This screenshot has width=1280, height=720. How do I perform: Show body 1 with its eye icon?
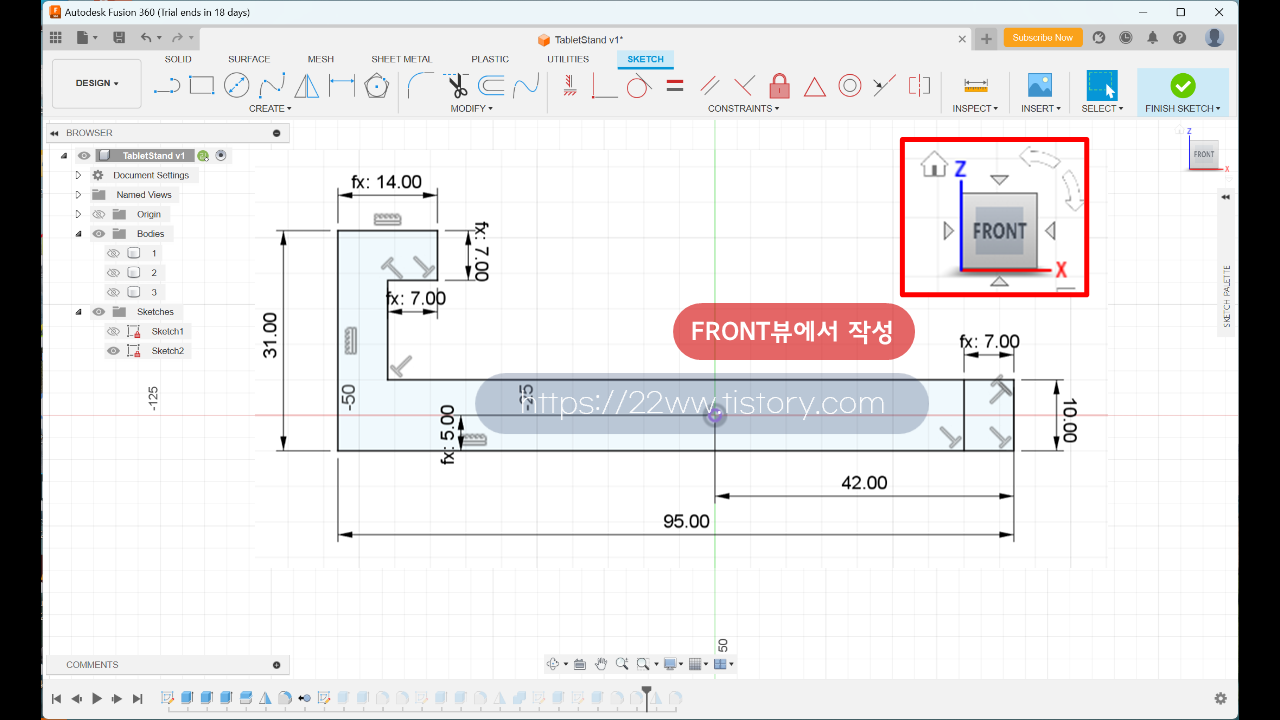113,253
